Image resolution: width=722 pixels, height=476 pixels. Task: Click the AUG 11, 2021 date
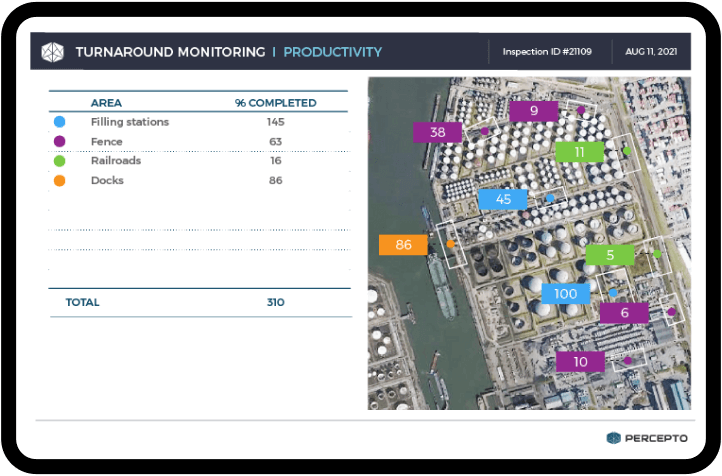(651, 52)
